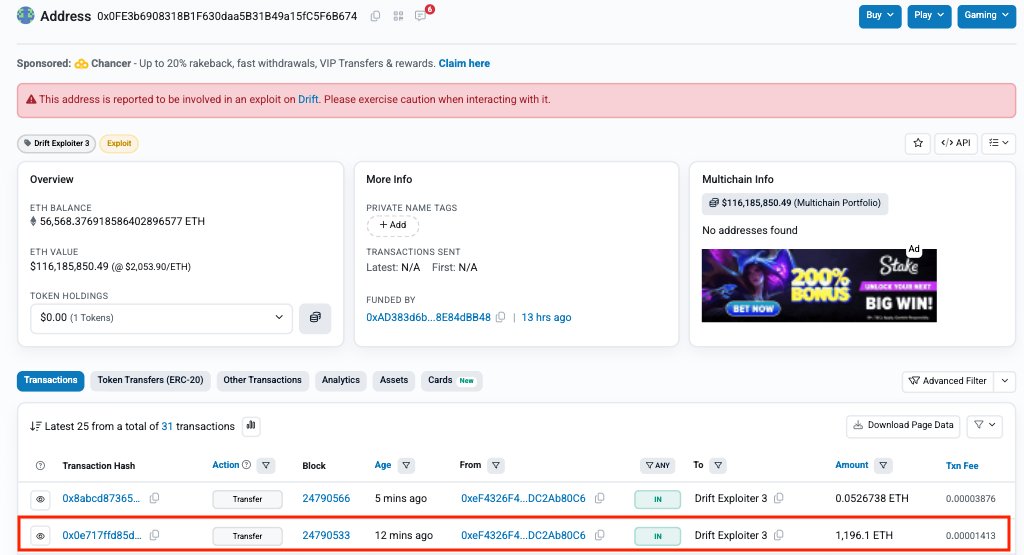Click the Download Page Data button

[x=903, y=425]
